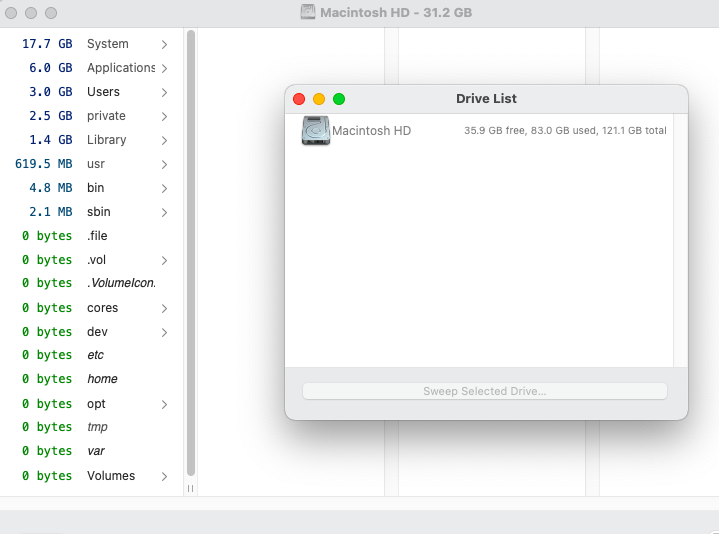The width and height of the screenshot is (719, 534).
Task: Select the etc entry
Action: (x=95, y=355)
